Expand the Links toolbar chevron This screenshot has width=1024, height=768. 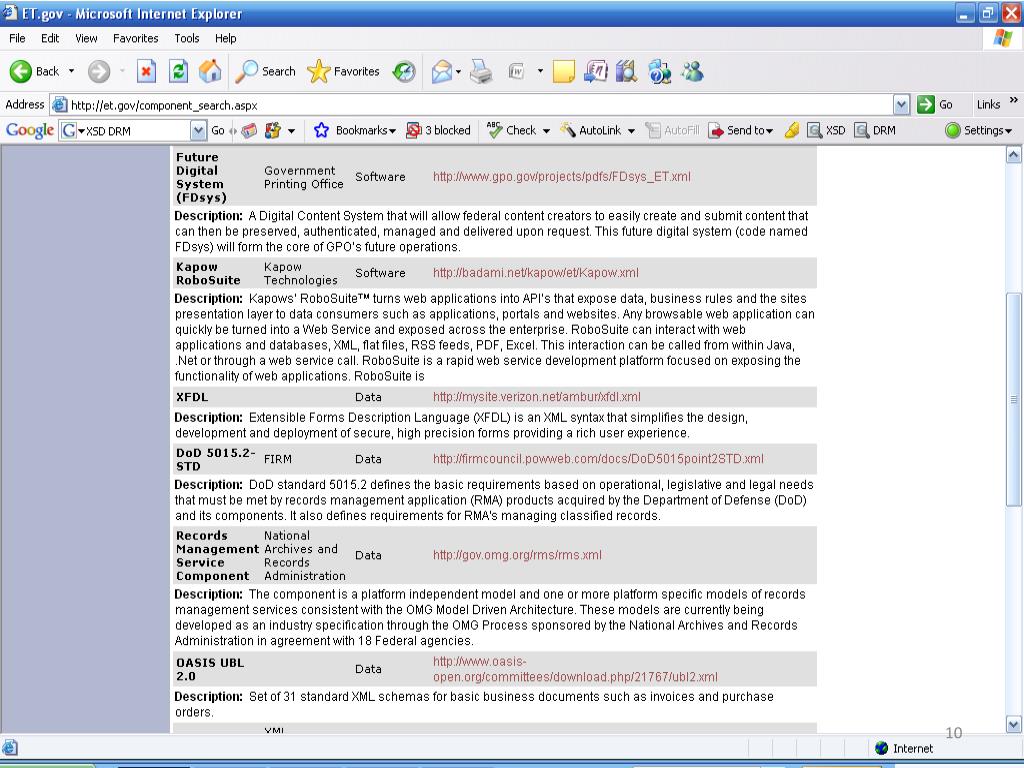click(x=1014, y=101)
